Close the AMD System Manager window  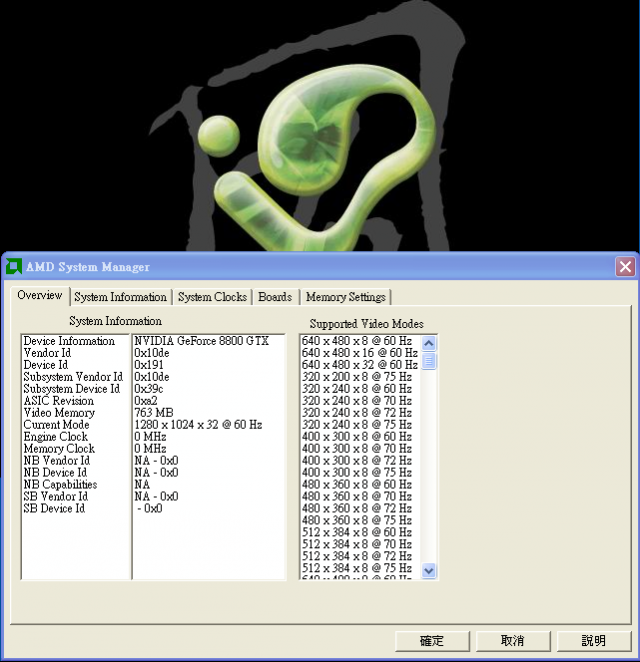point(625,267)
